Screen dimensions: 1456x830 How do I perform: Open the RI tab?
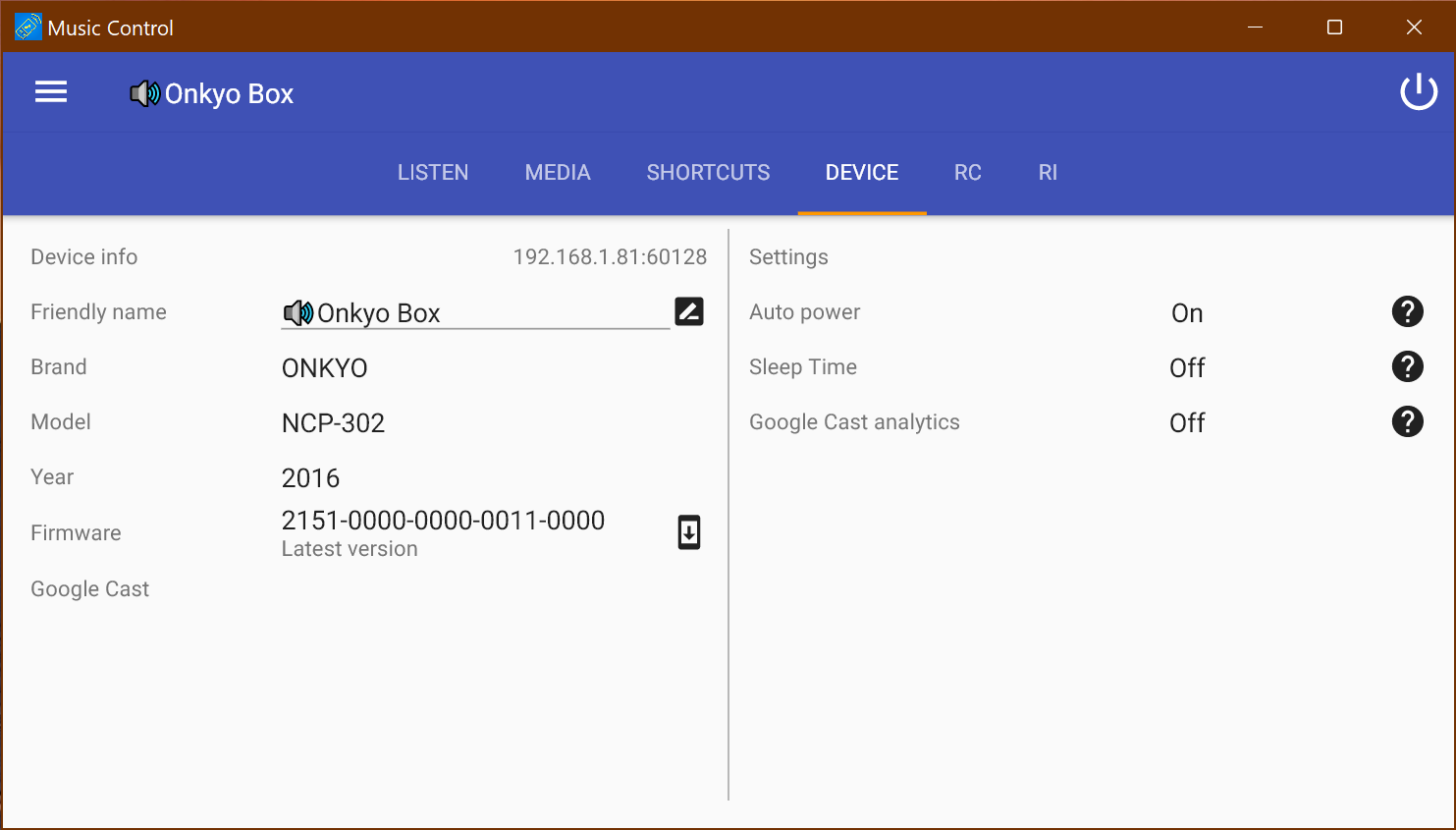tap(1048, 173)
